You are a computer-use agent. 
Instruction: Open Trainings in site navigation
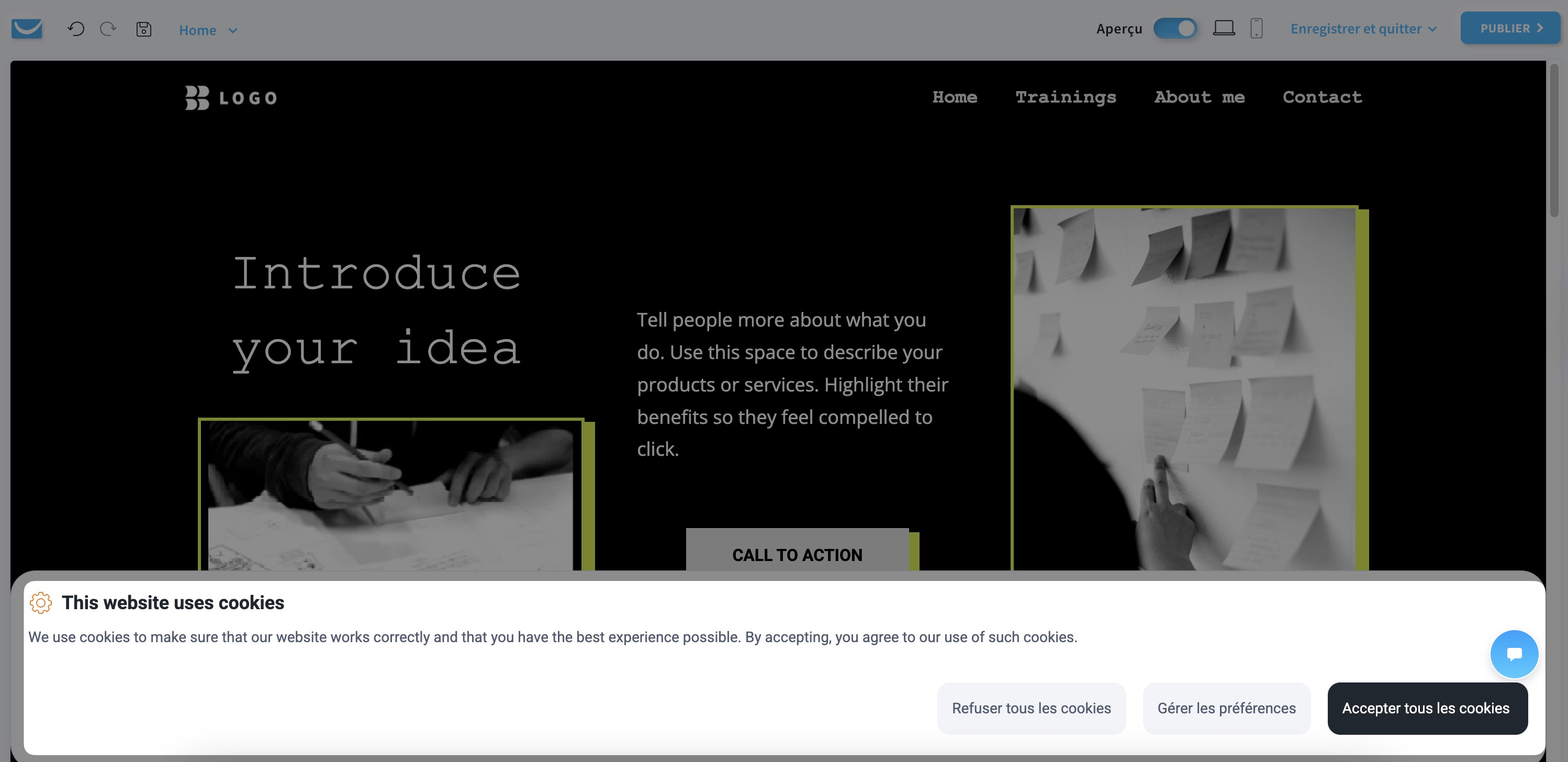pyautogui.click(x=1066, y=97)
